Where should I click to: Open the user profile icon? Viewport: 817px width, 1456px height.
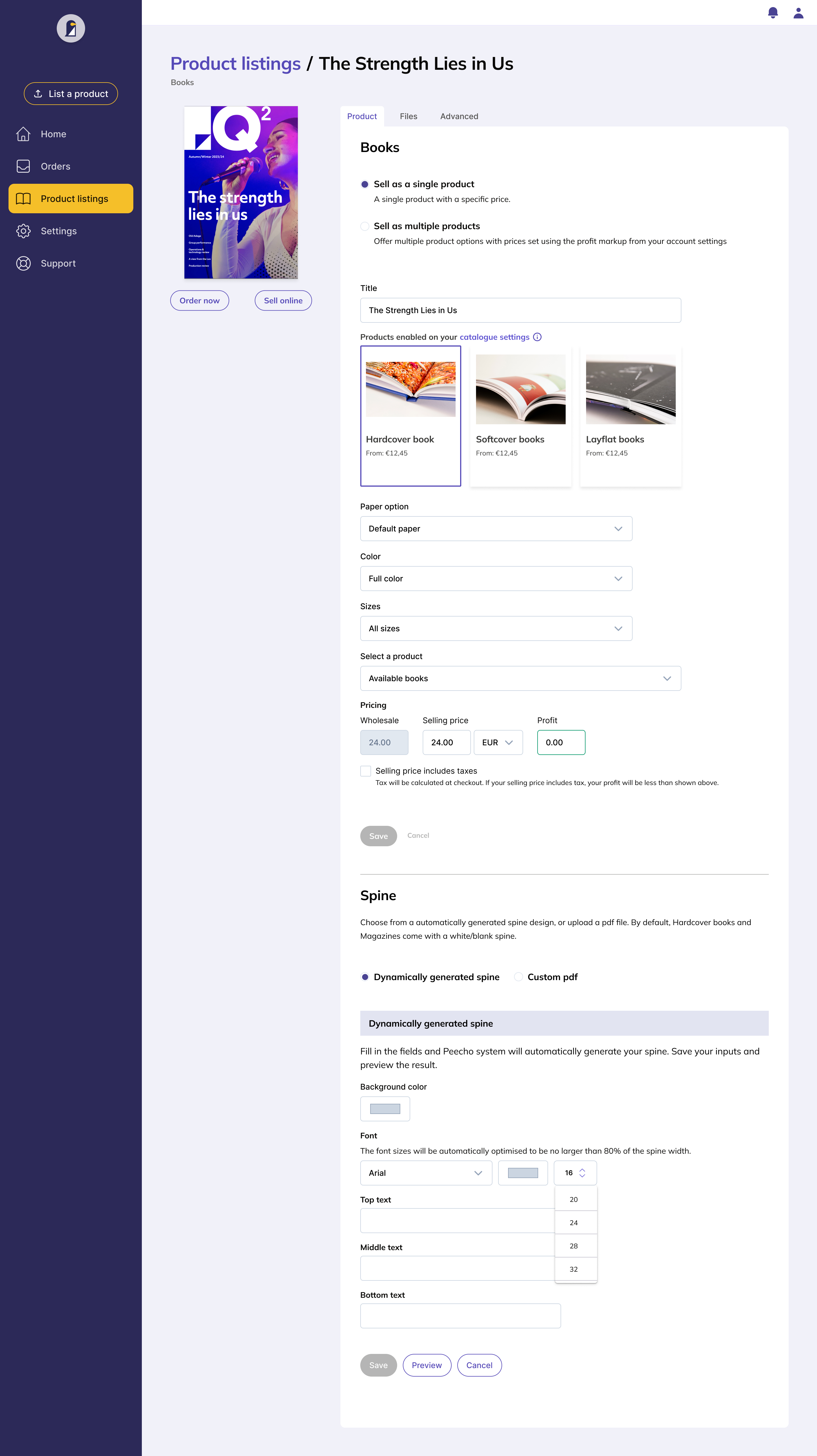tap(798, 12)
